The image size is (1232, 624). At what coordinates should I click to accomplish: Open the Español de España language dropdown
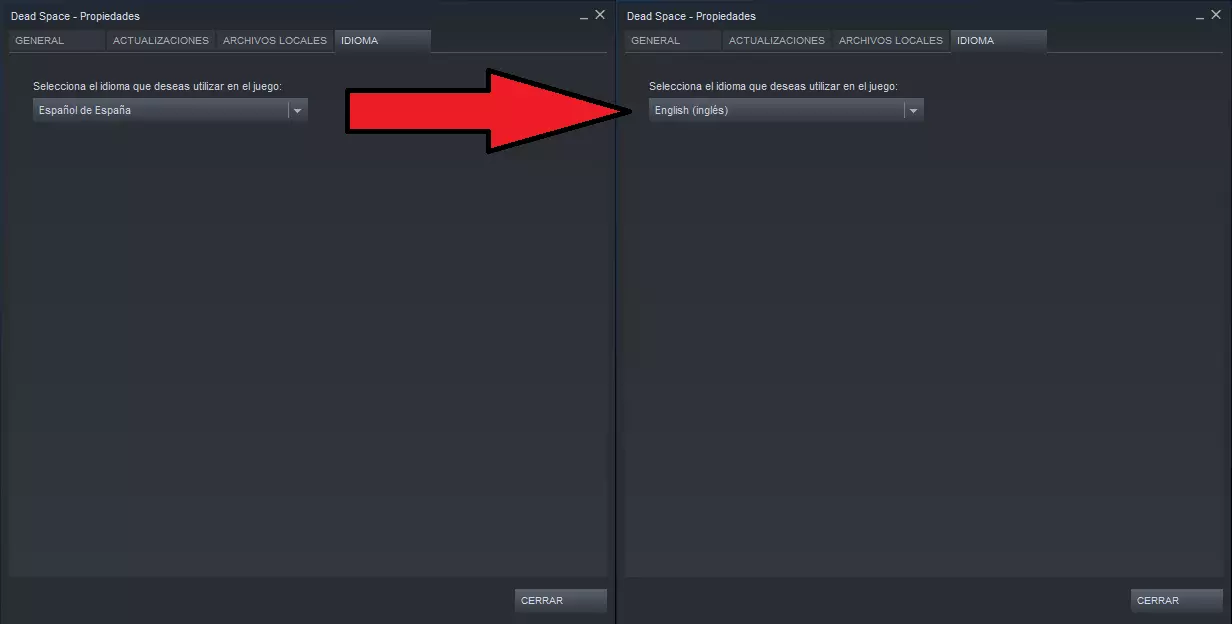coord(170,110)
